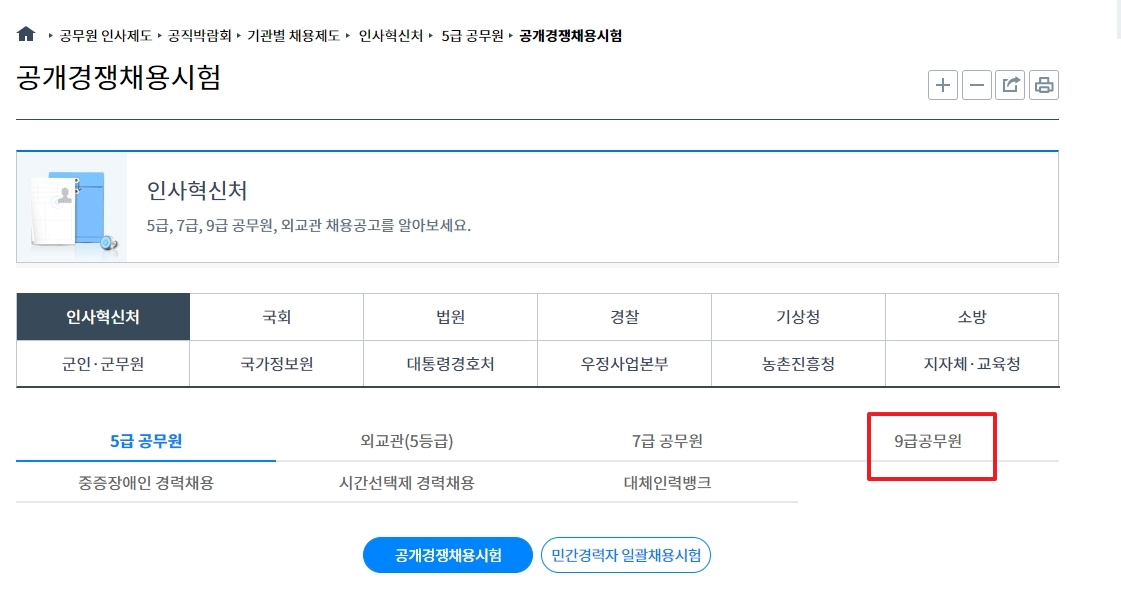Click the printer icon to print page
The image size is (1121, 589).
tap(1044, 85)
